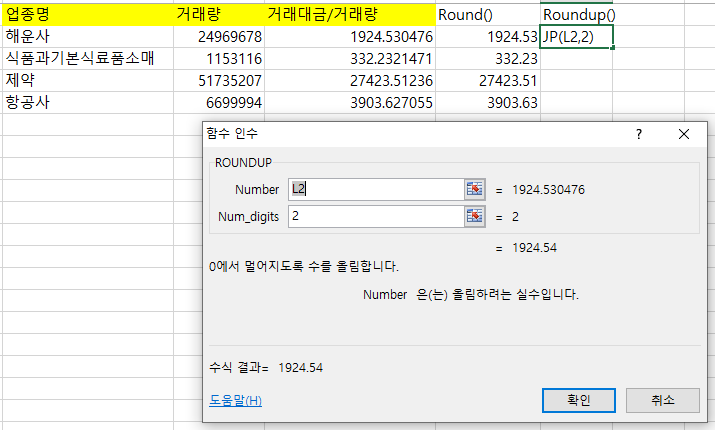
Task: Click the 함수 인수 dialog title
Action: click(x=232, y=133)
